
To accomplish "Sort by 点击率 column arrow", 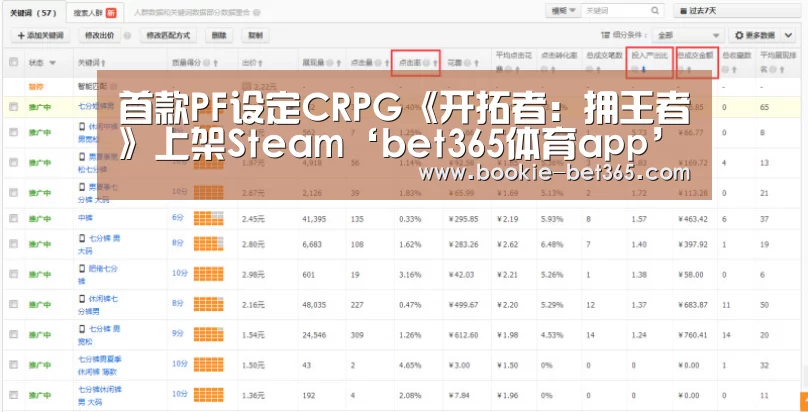I will tap(435, 63).
